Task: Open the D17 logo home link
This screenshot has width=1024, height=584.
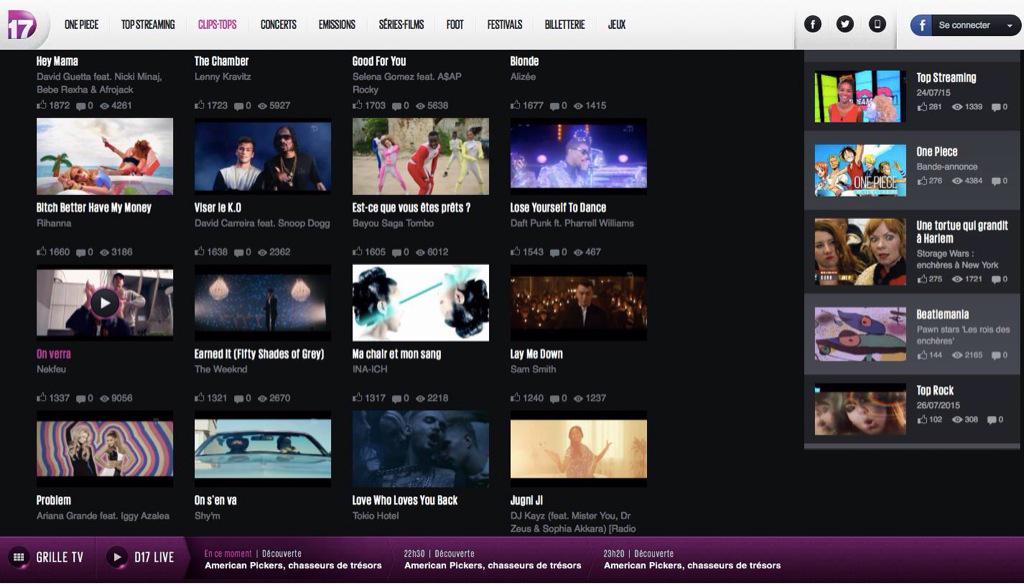Action: click(x=22, y=25)
